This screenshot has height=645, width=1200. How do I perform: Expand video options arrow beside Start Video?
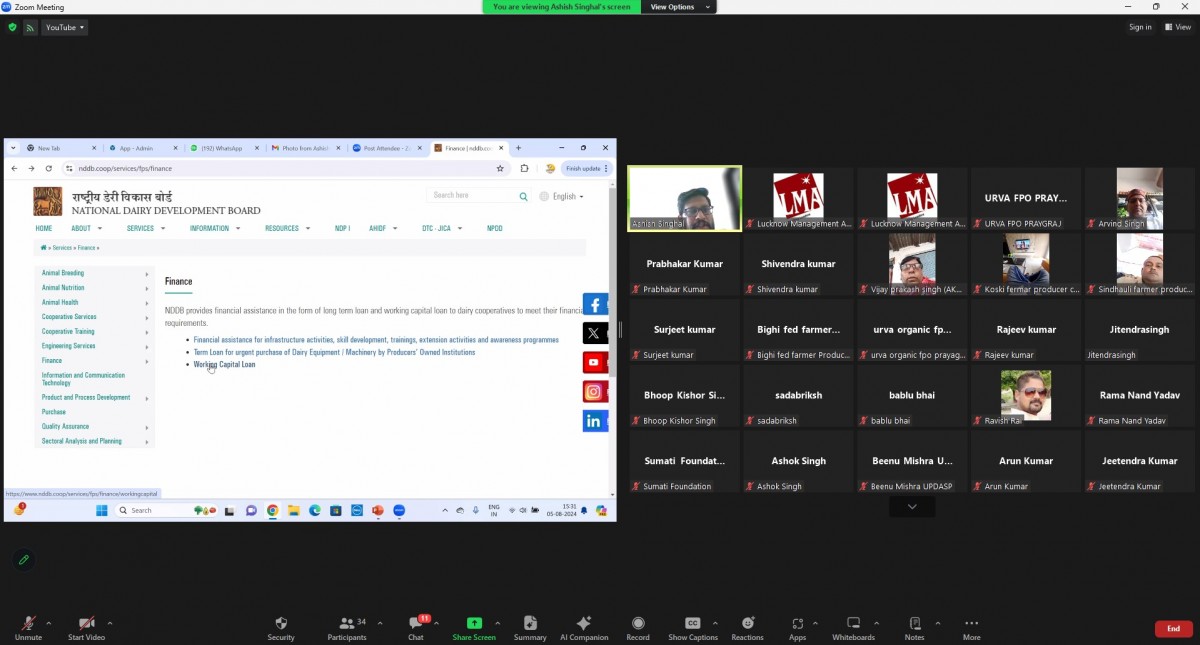110,623
